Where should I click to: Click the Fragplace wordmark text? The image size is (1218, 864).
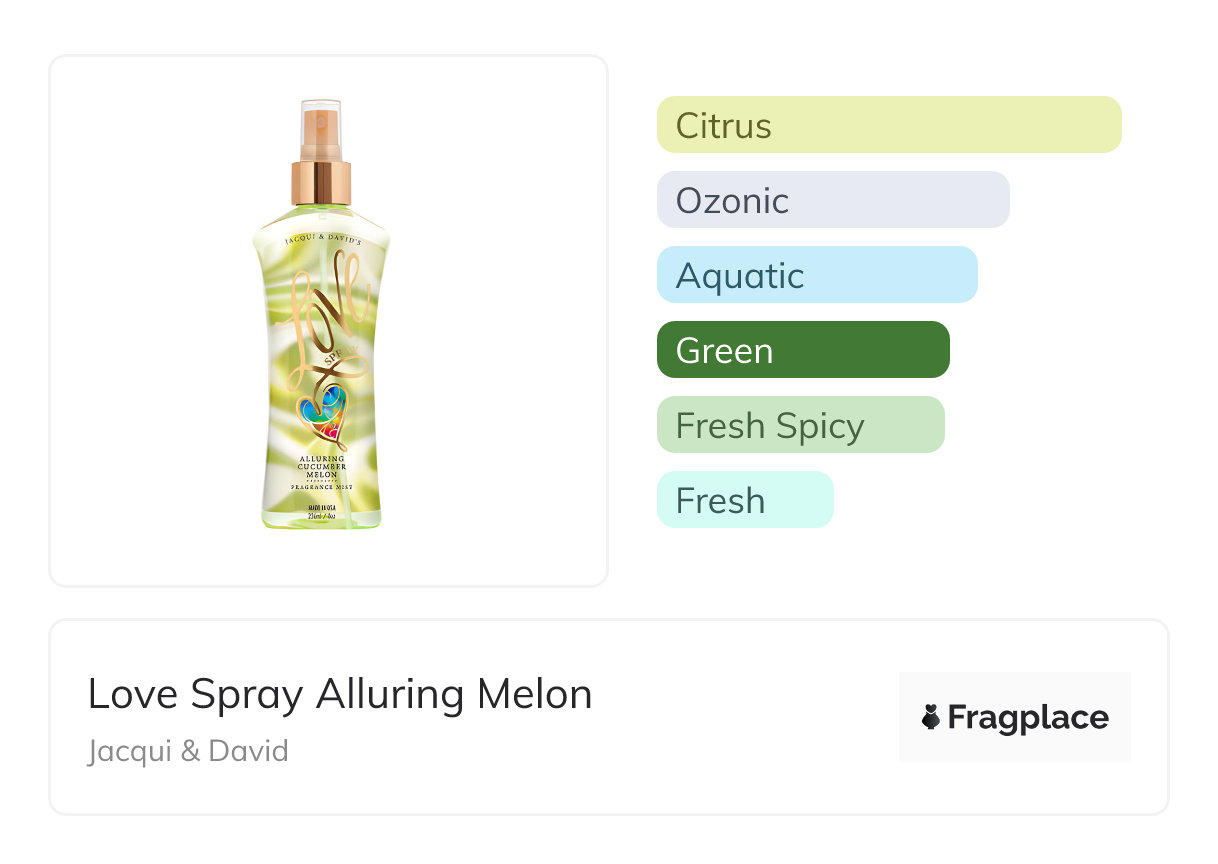(x=1028, y=718)
